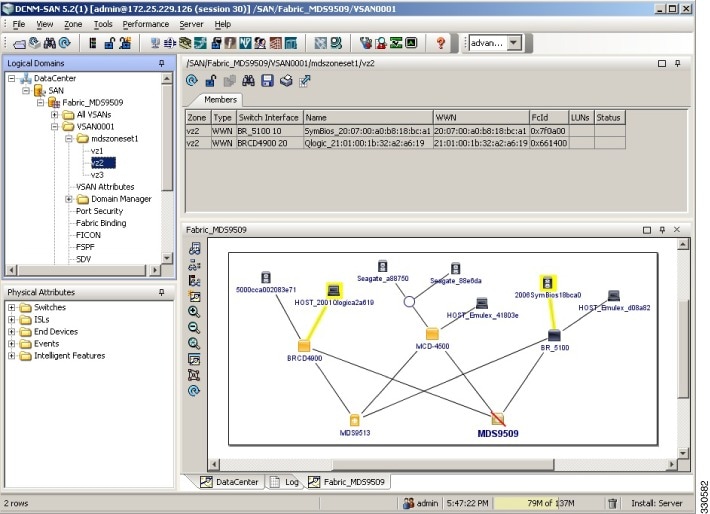Click the black switch device icon in main toolbar

click(93, 43)
